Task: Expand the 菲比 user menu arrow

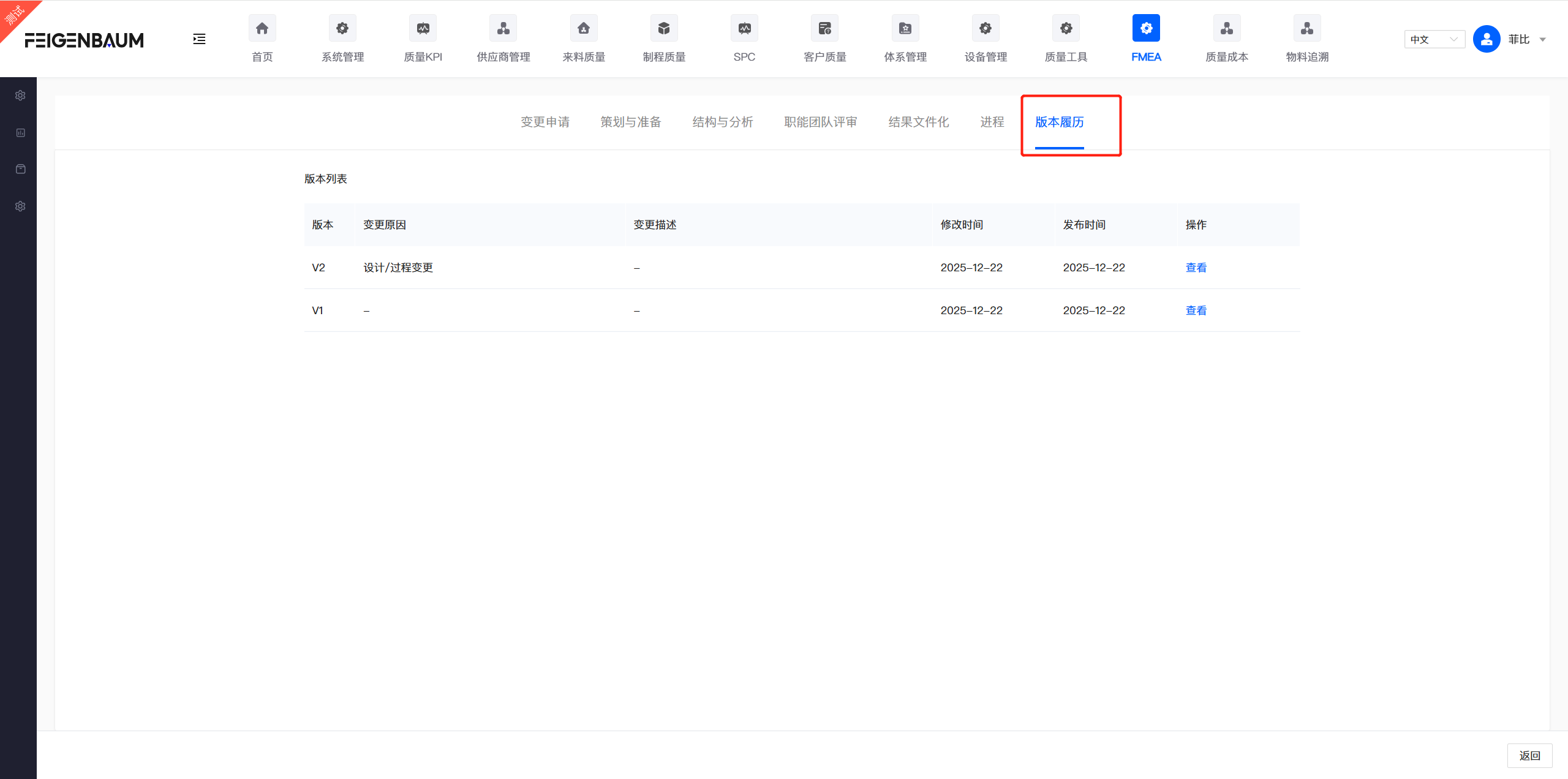Action: pos(1542,40)
